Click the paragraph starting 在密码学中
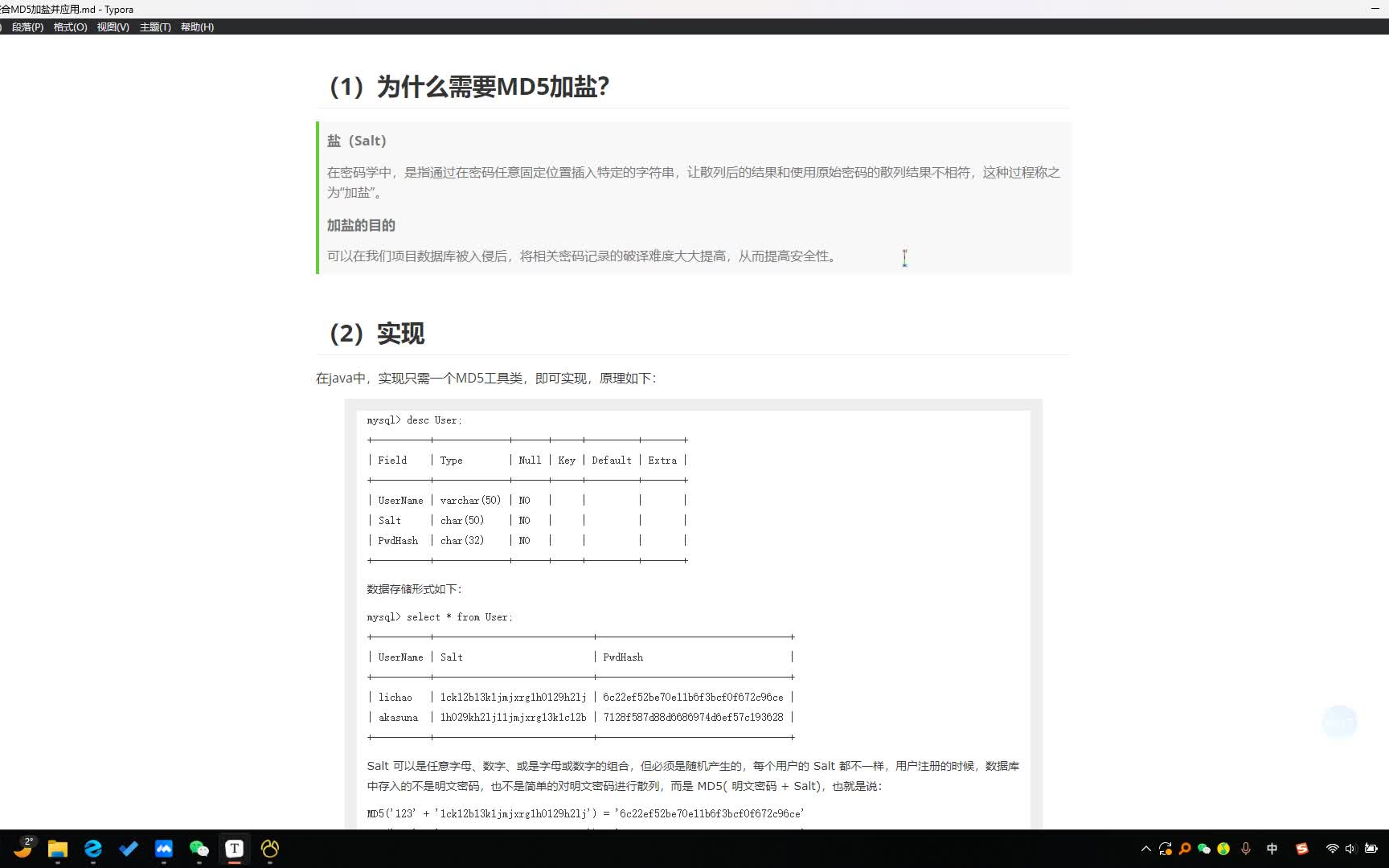 point(694,182)
